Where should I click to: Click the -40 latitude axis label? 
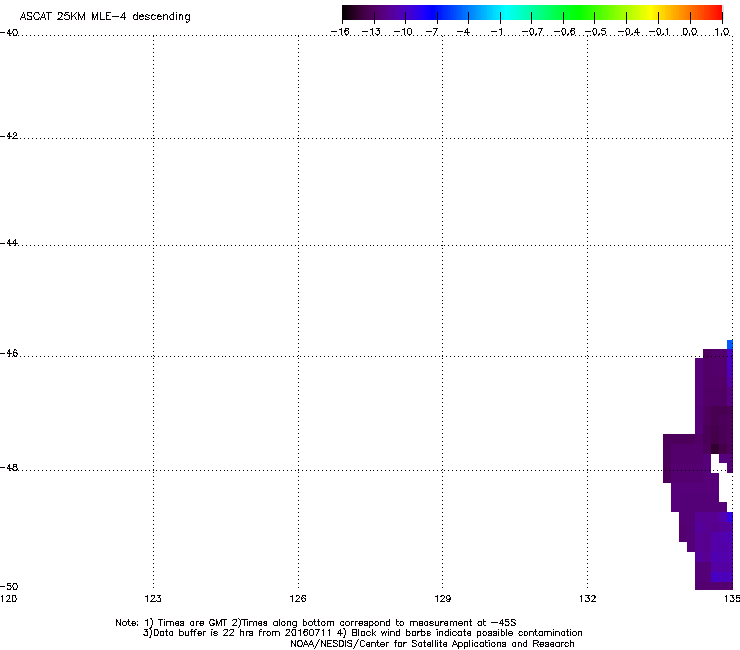(9, 33)
